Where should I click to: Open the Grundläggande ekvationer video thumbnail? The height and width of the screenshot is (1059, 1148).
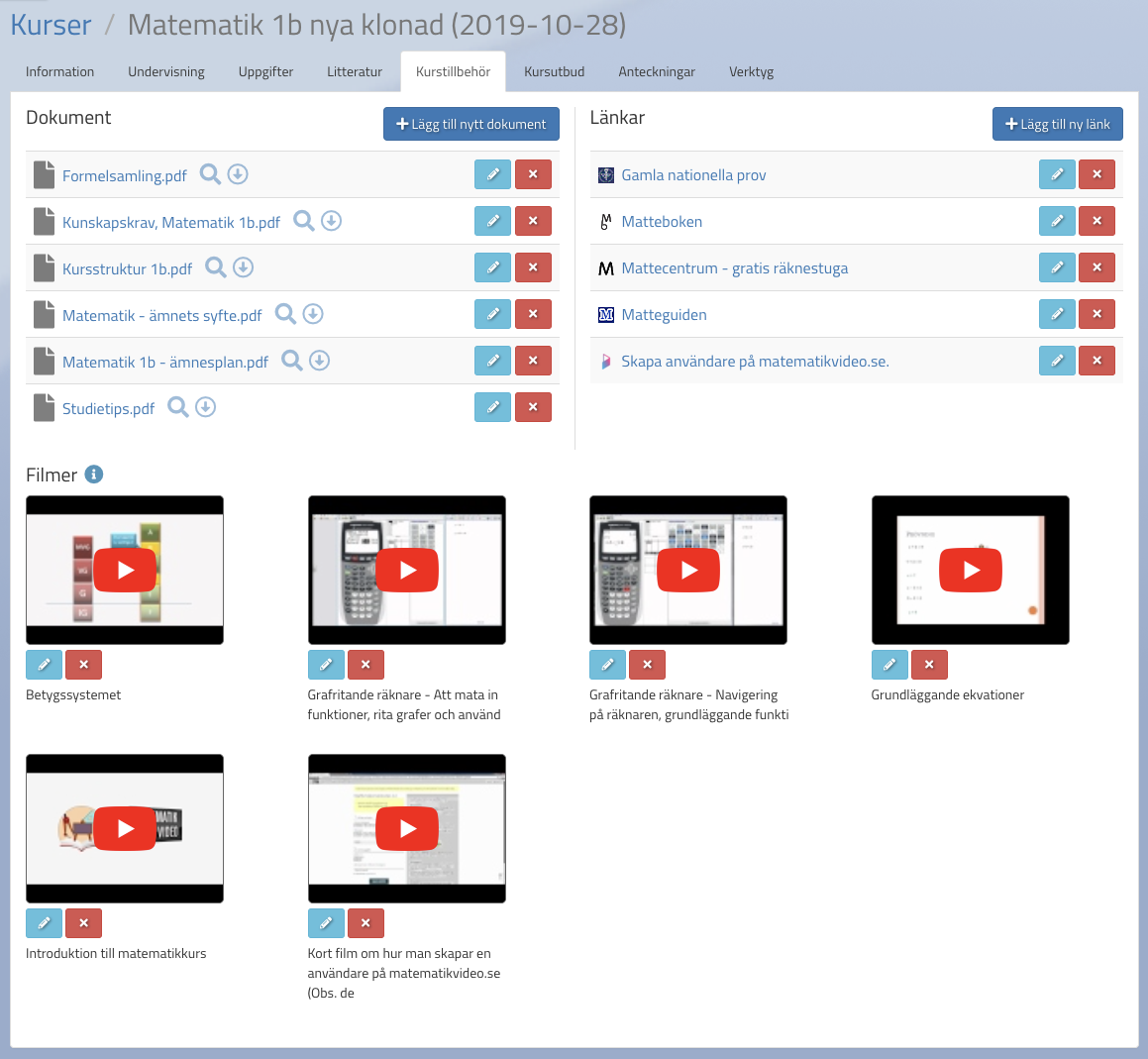click(970, 570)
